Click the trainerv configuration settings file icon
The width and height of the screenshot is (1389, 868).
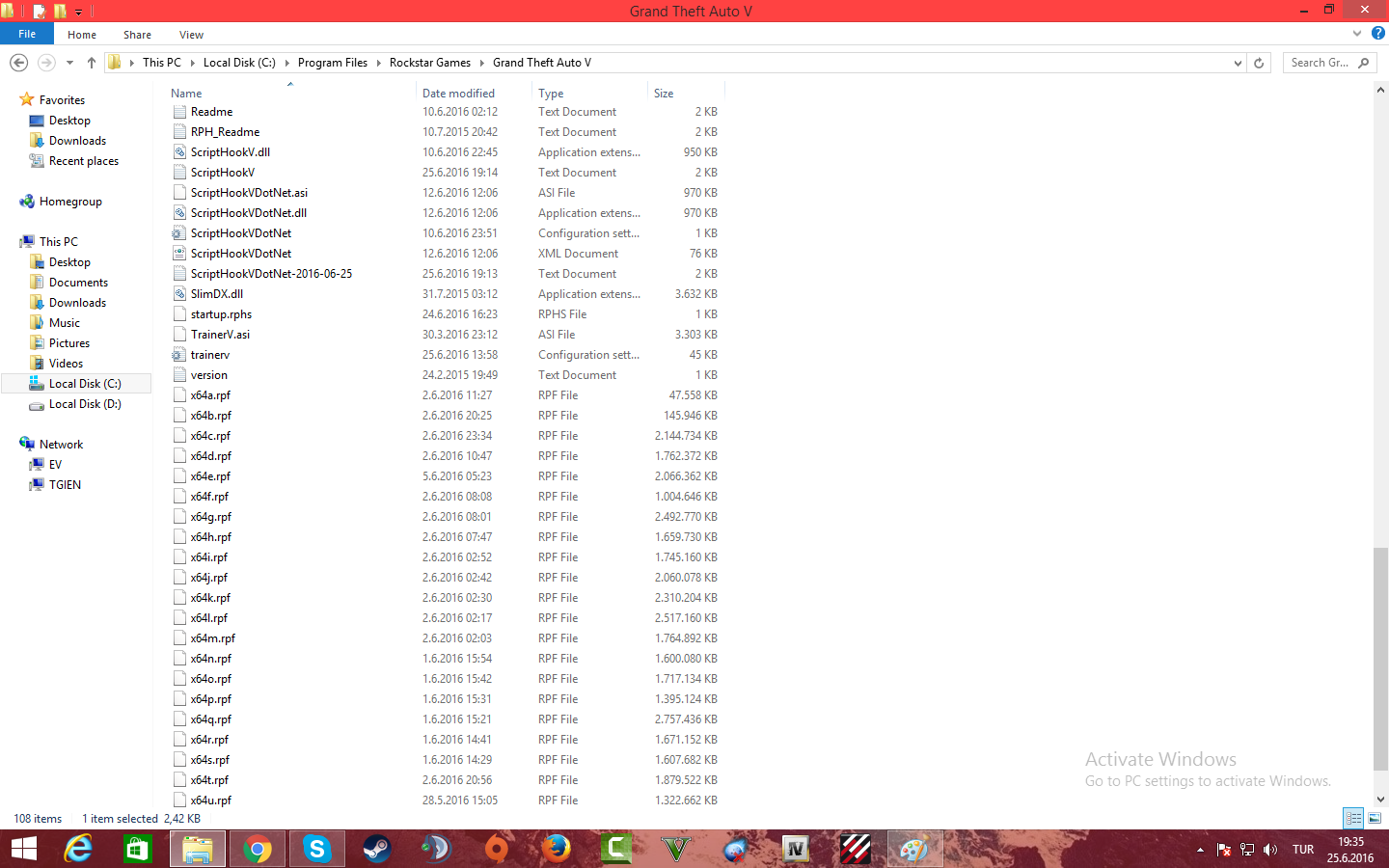coord(179,355)
